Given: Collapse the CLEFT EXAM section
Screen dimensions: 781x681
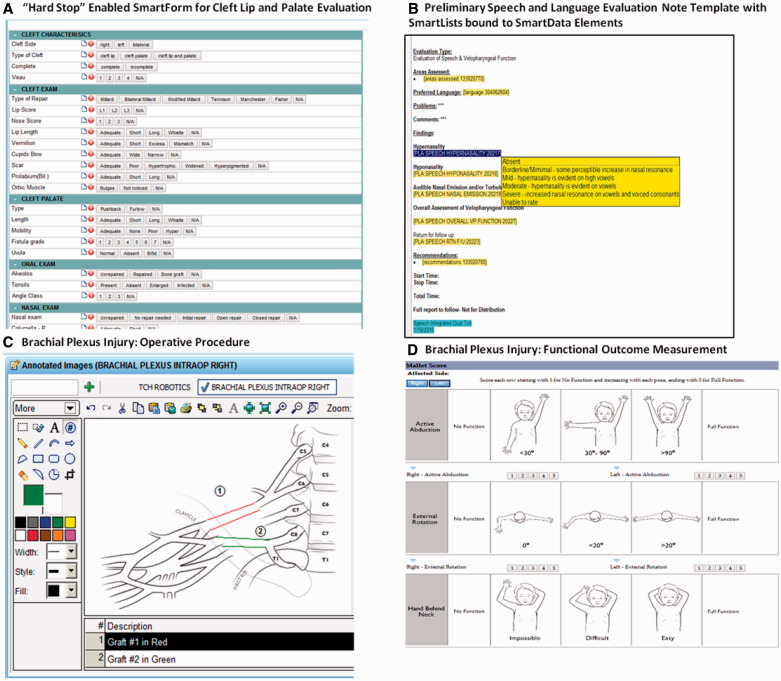Looking at the screenshot, I should 16,89.
